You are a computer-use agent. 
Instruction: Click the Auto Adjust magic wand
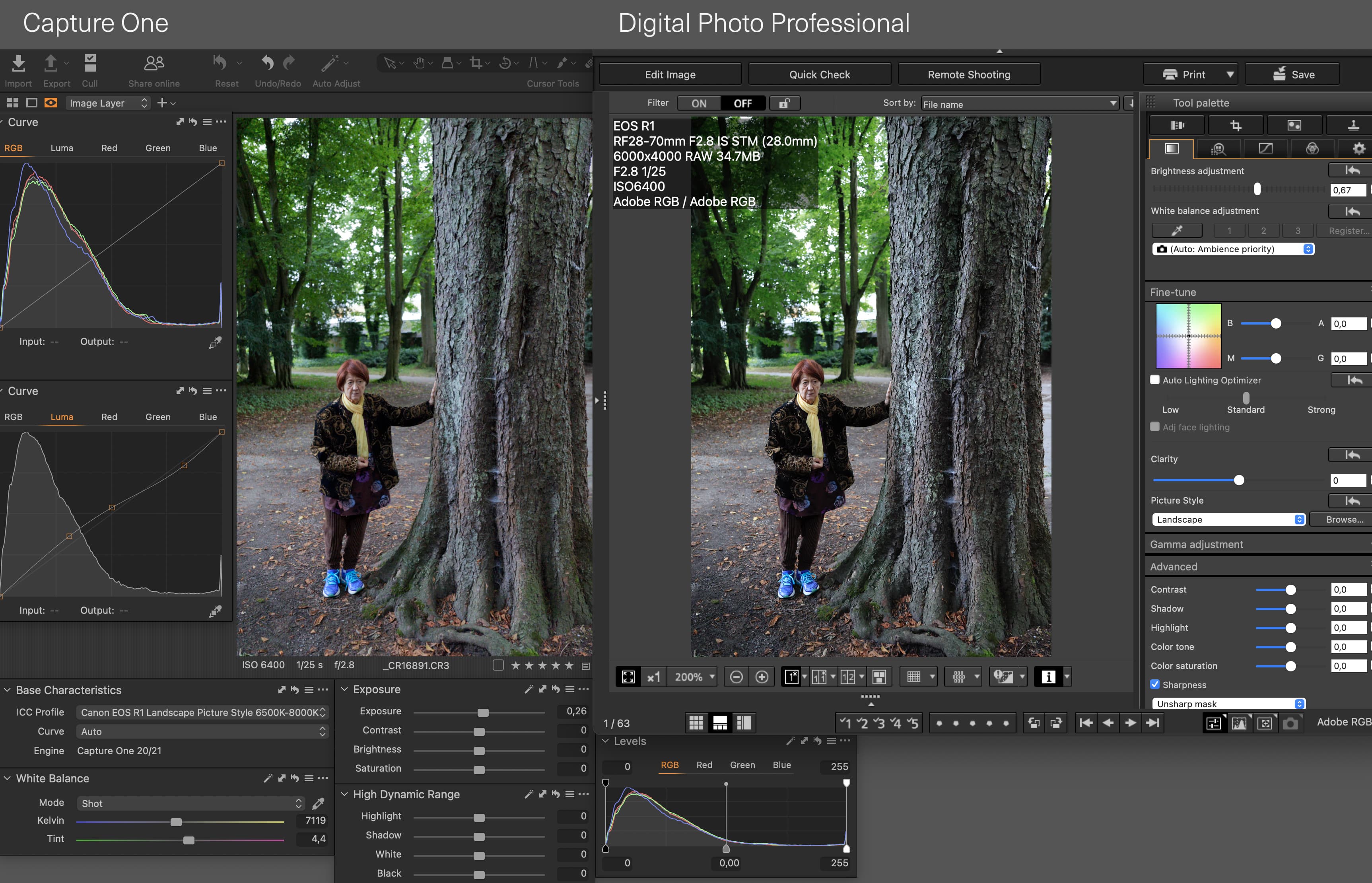click(x=330, y=63)
